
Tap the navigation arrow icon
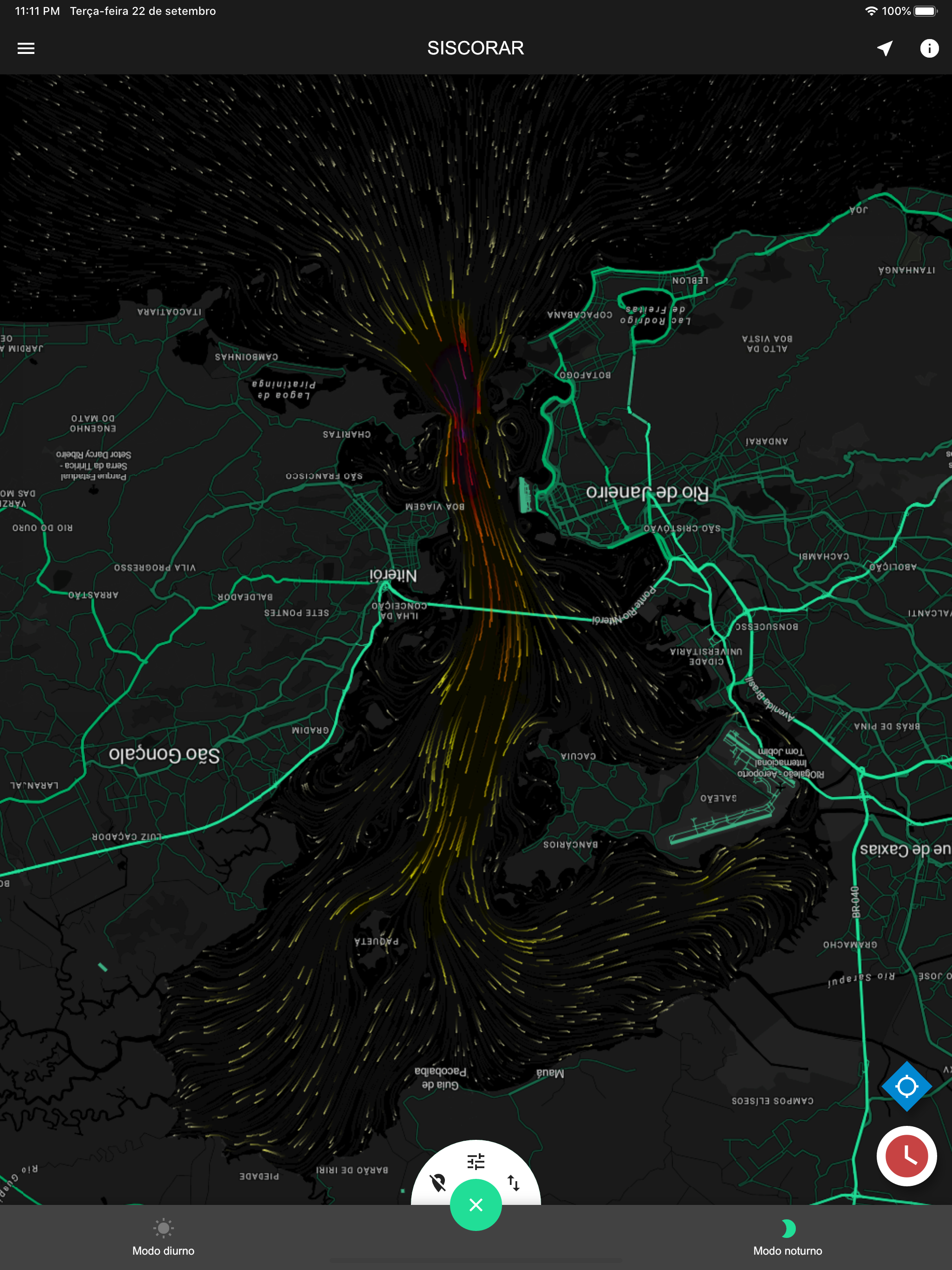pyautogui.click(x=885, y=48)
